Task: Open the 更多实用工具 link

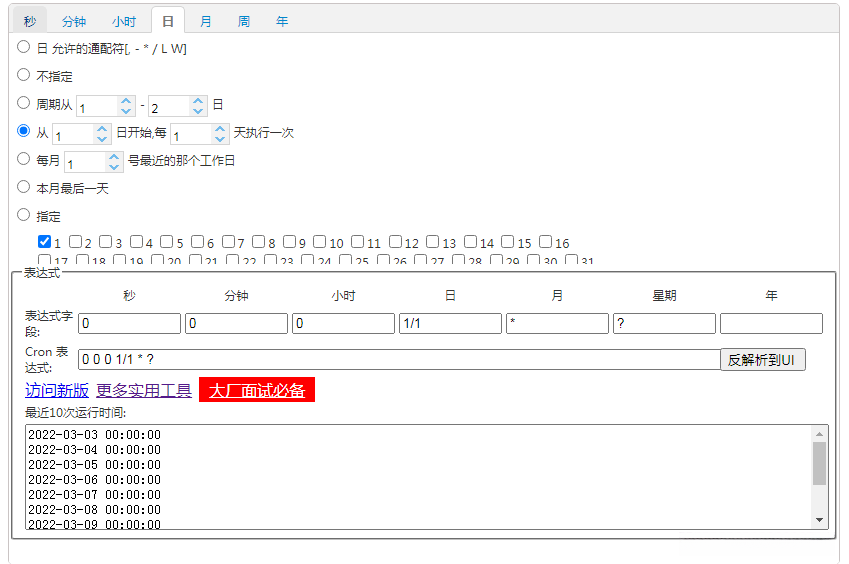Action: 144,390
